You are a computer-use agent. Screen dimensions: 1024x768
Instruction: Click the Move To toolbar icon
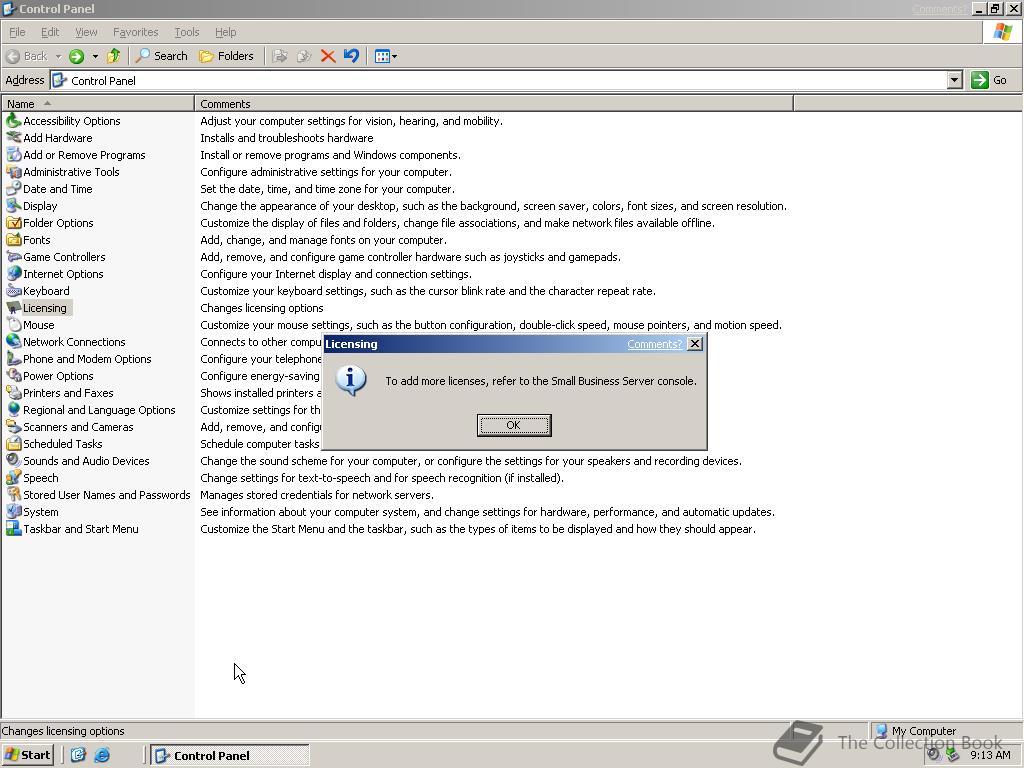pyautogui.click(x=280, y=56)
